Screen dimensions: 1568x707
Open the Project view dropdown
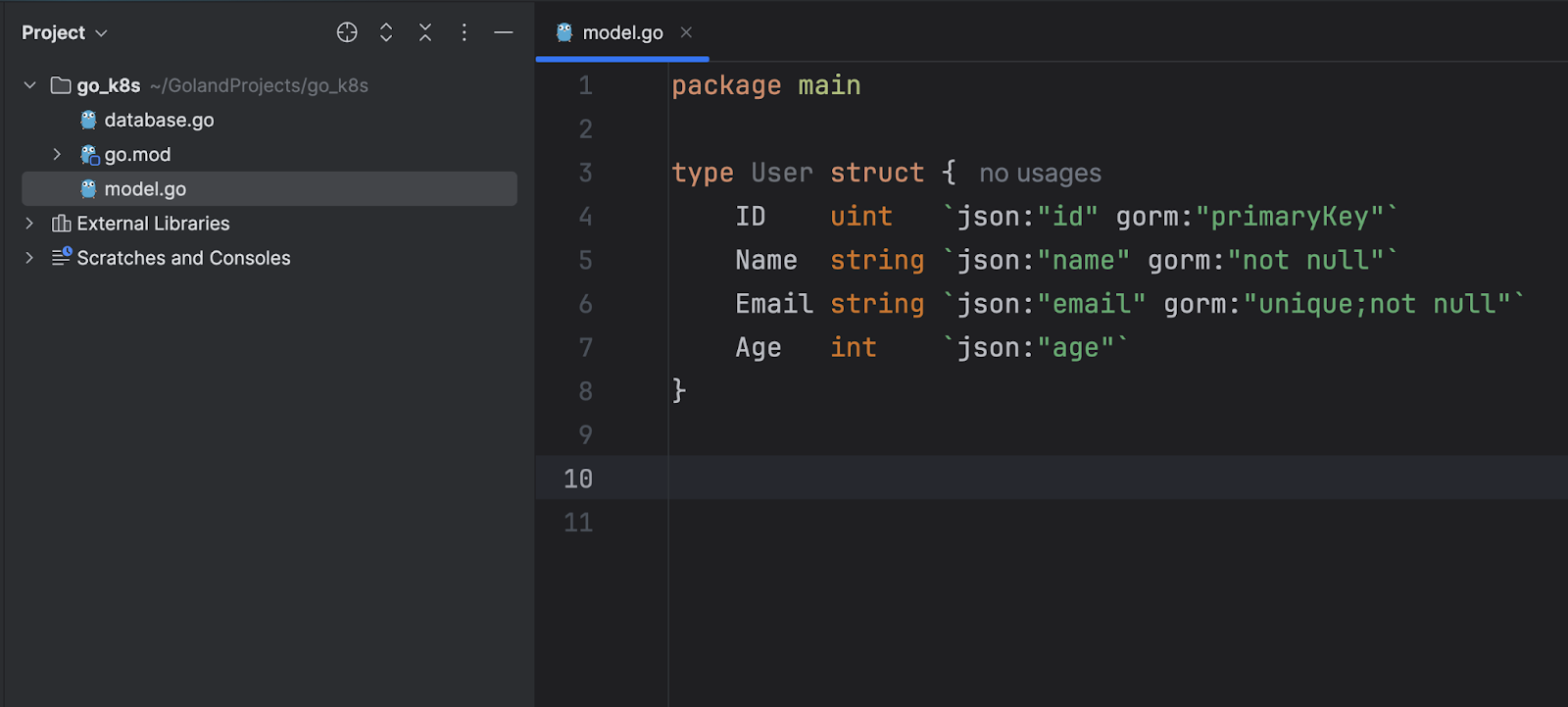tap(65, 33)
